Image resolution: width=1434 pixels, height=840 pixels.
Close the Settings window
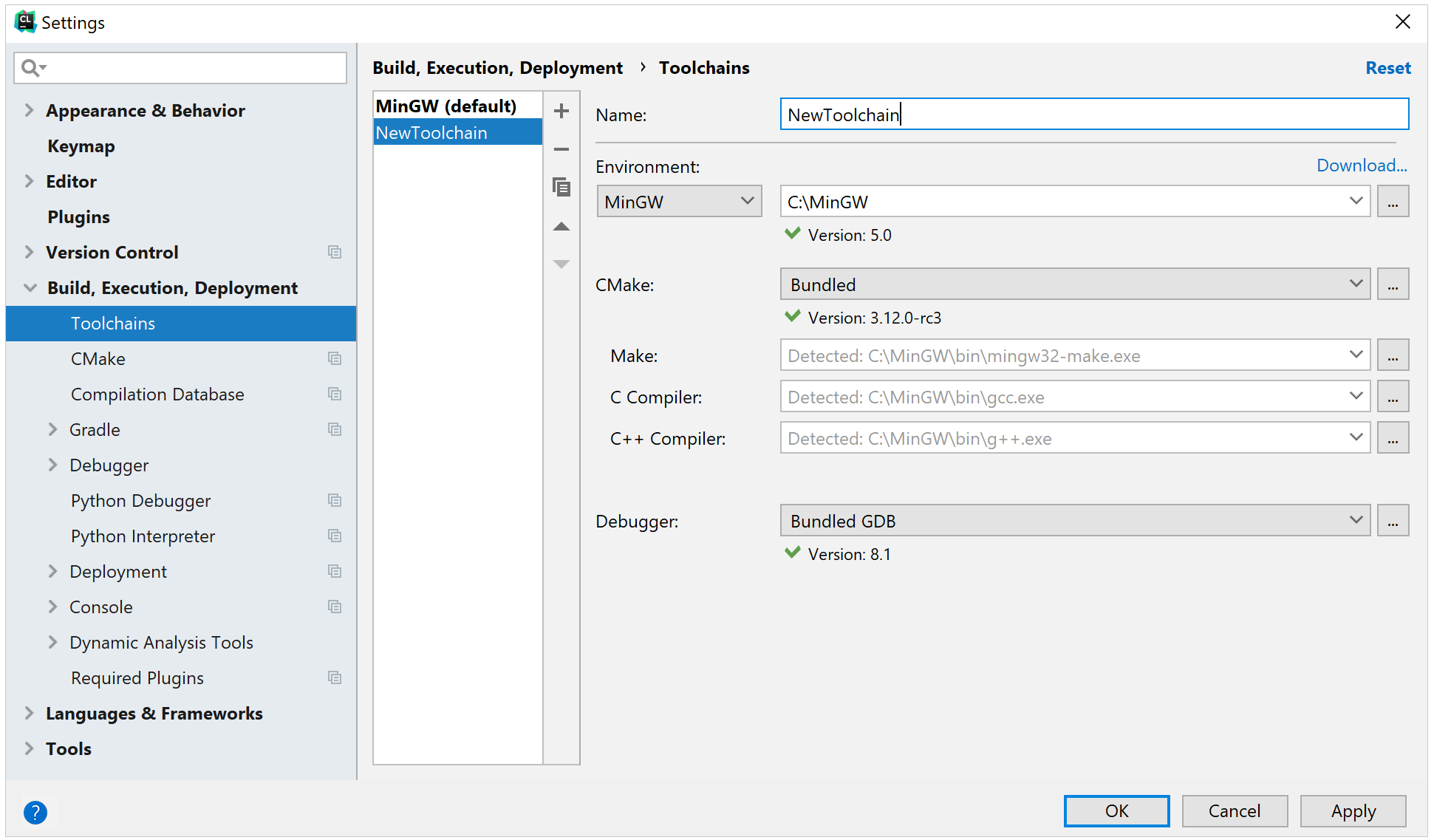(x=1402, y=22)
